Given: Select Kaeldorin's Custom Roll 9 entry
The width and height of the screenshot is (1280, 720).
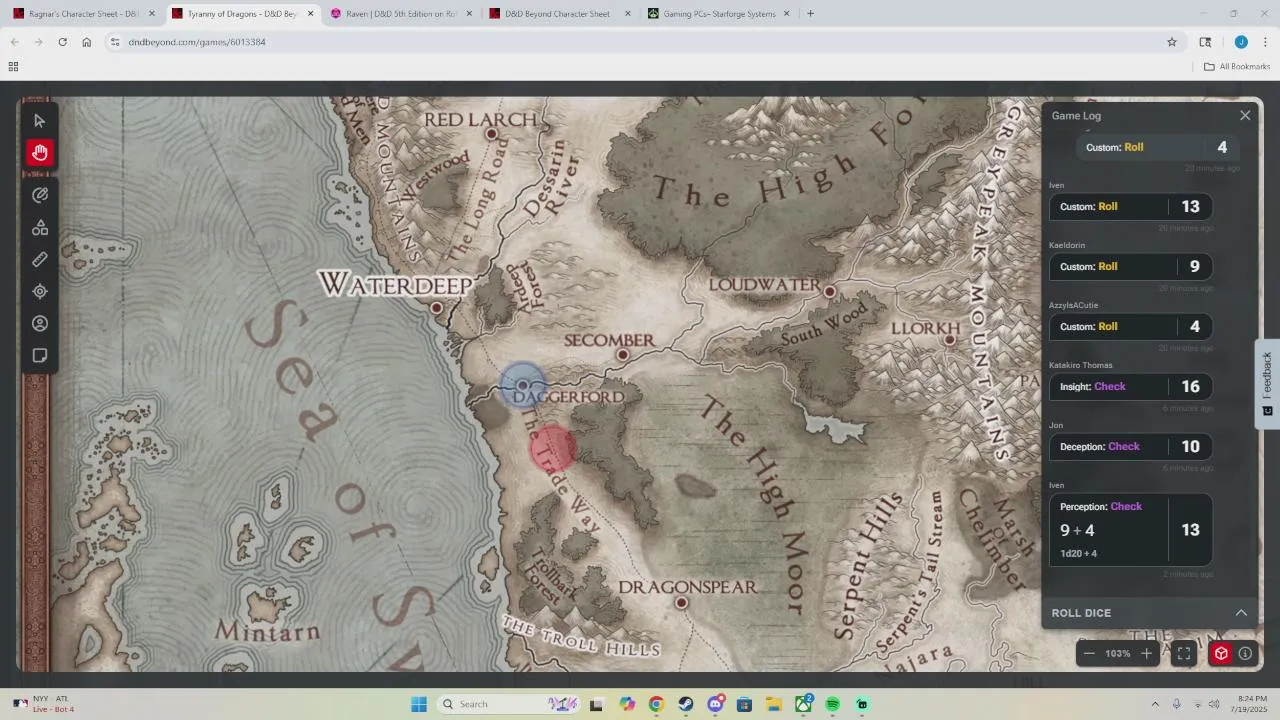Looking at the screenshot, I should point(1130,267).
